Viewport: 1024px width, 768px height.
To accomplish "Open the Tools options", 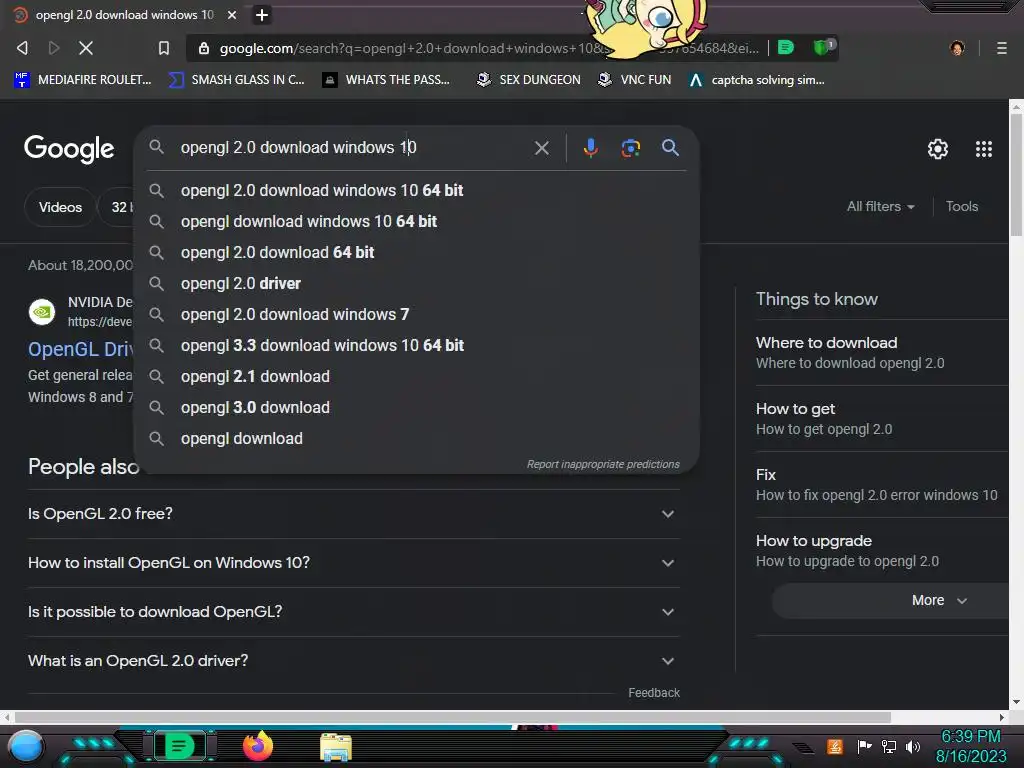I will (962, 206).
